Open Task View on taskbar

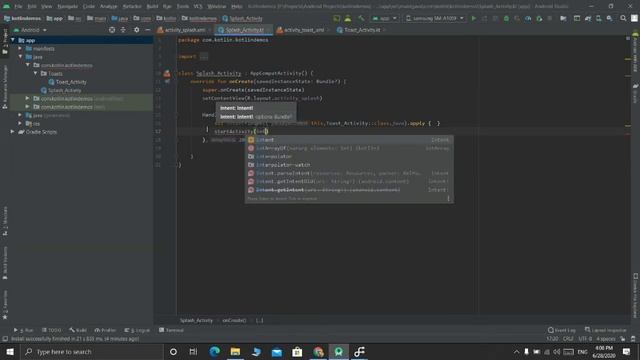tap(193, 351)
